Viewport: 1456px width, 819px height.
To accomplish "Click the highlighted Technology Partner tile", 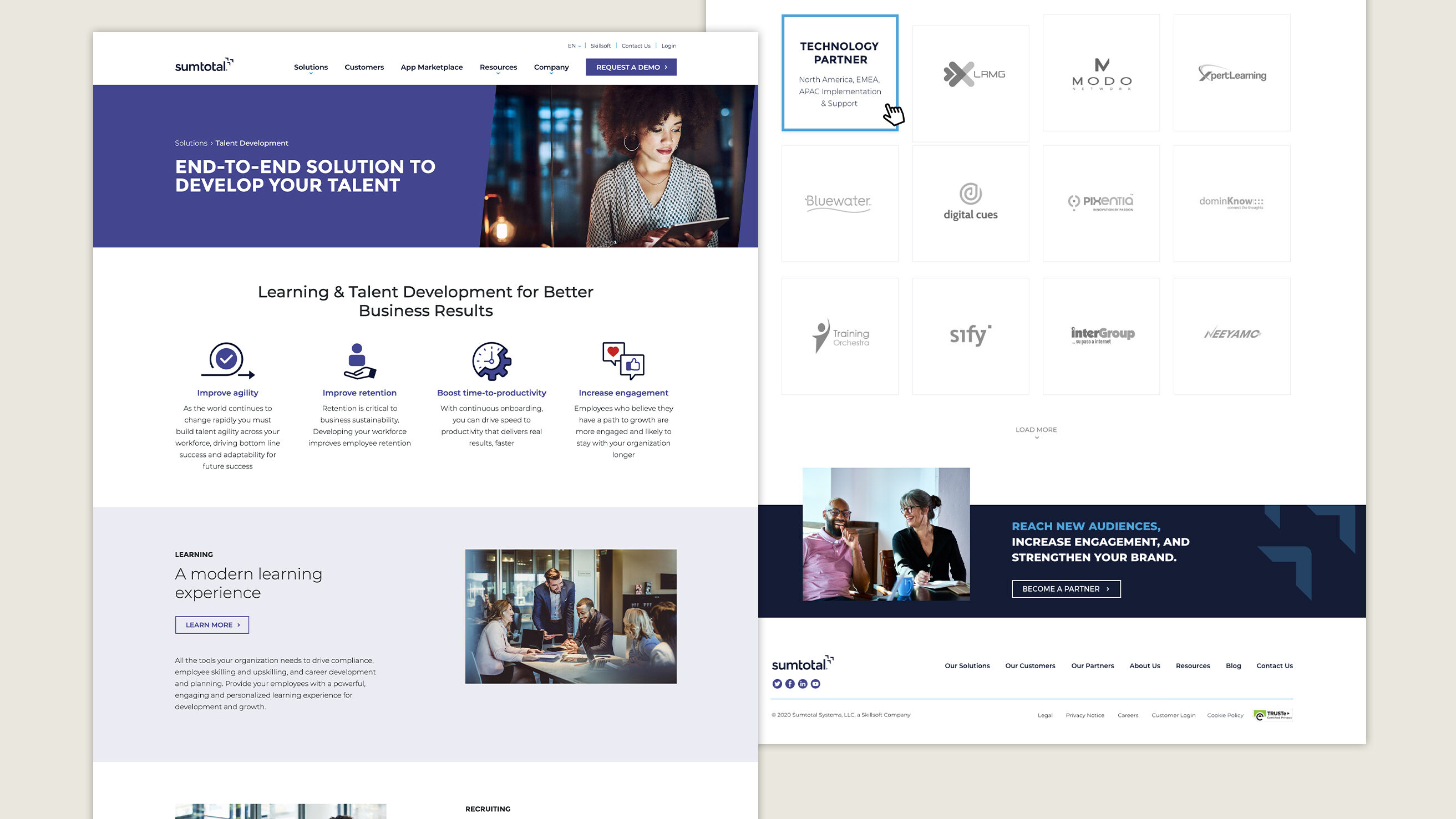I will click(840, 73).
